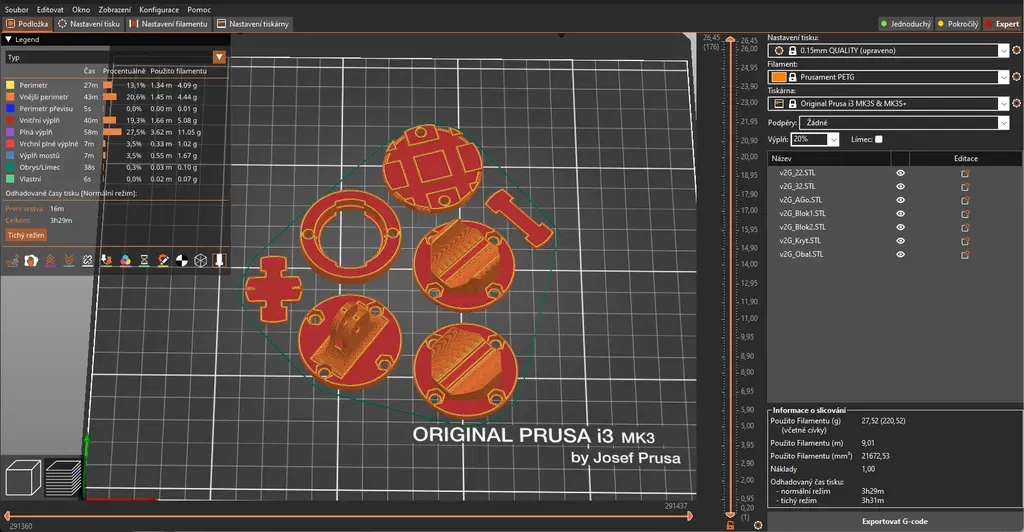Toggle Seams visibility icon in legend
Image resolution: width=1024 pixels, height=532 pixels.
[88, 260]
